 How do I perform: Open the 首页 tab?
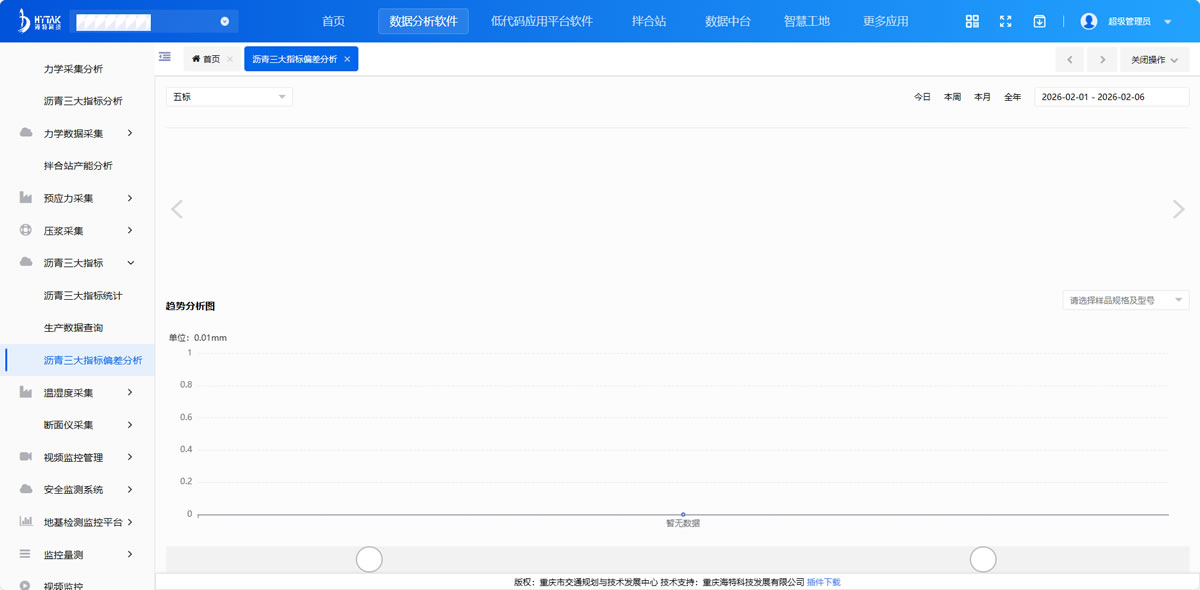206,60
